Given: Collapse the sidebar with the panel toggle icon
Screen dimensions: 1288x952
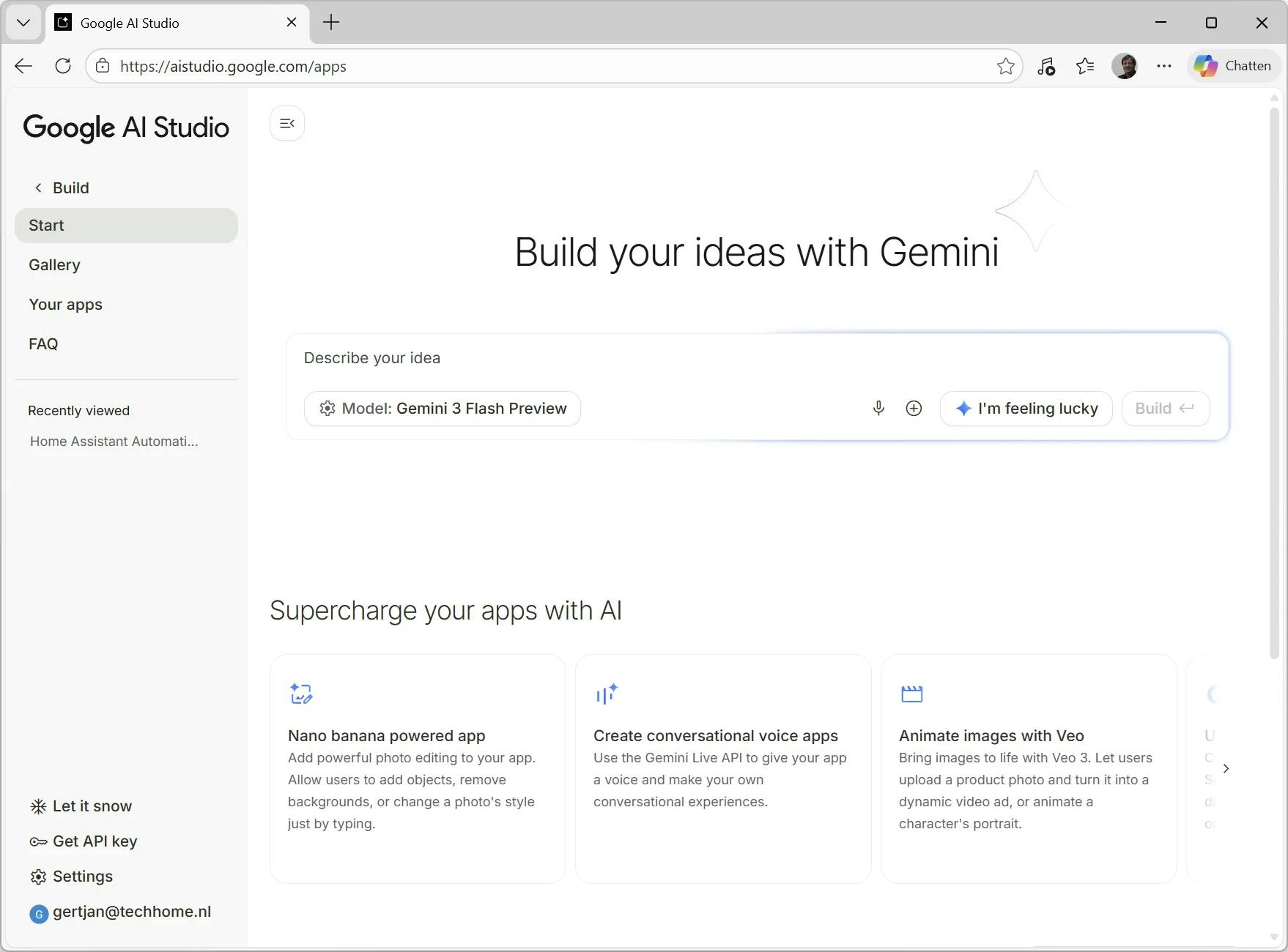Looking at the screenshot, I should click(x=287, y=123).
